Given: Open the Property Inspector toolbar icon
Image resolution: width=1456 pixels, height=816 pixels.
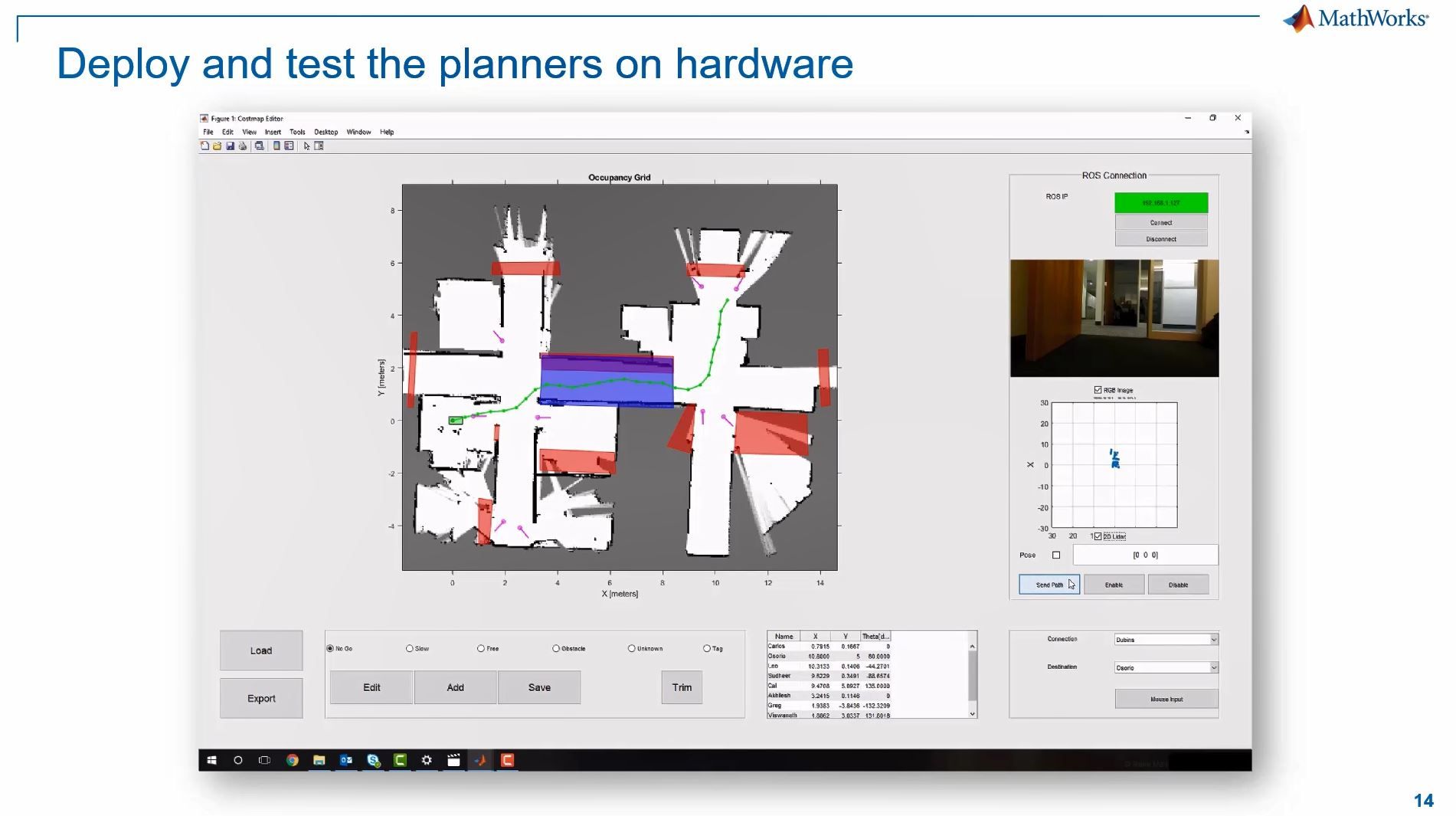Looking at the screenshot, I should tap(319, 146).
